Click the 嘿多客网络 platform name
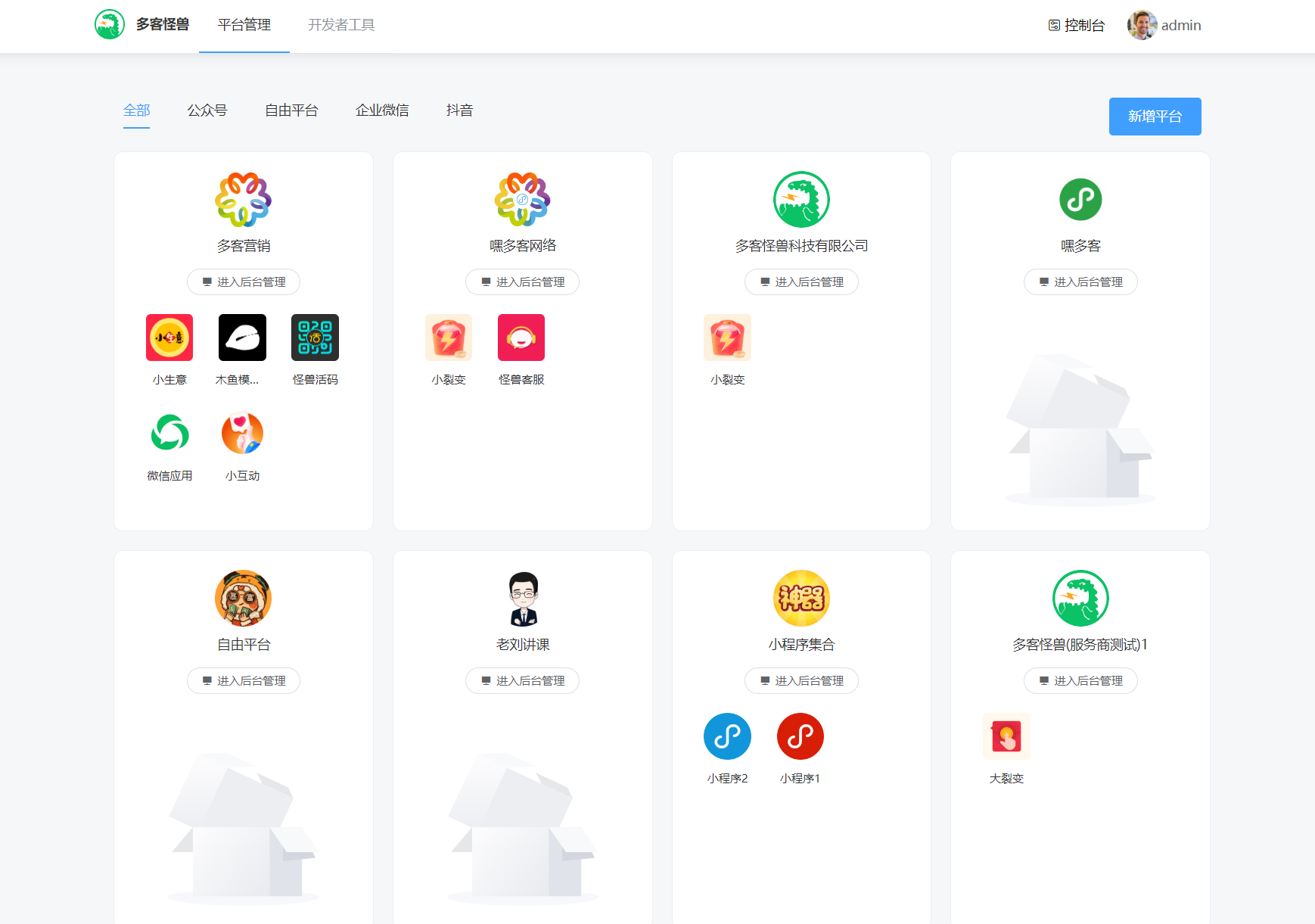1315x924 pixels. [x=523, y=246]
